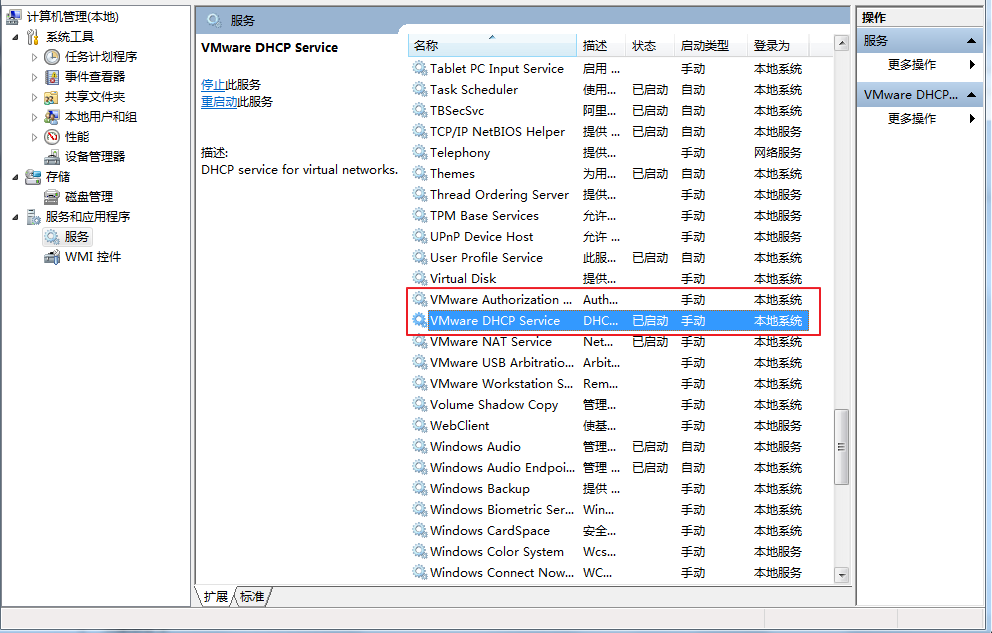Expand the 事件查看器 tree node

(34, 77)
